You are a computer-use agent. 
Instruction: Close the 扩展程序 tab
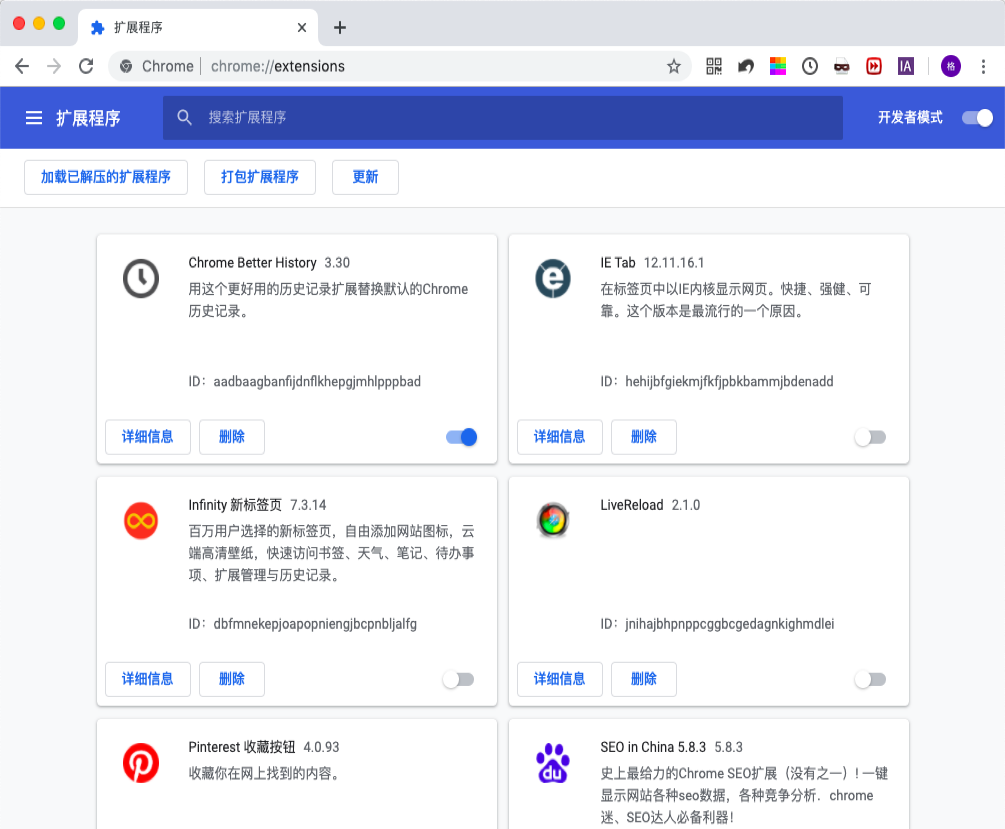302,28
